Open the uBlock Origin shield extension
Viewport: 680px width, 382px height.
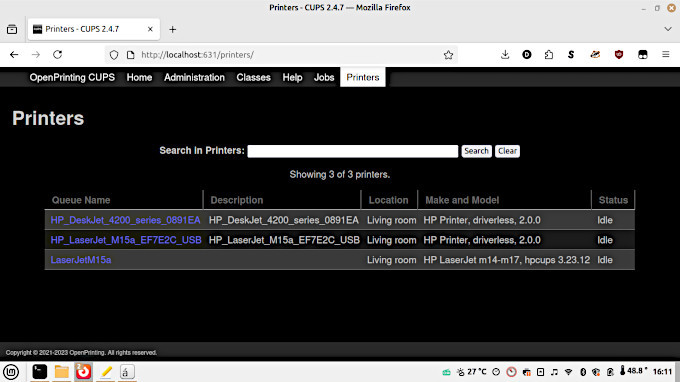click(619, 55)
